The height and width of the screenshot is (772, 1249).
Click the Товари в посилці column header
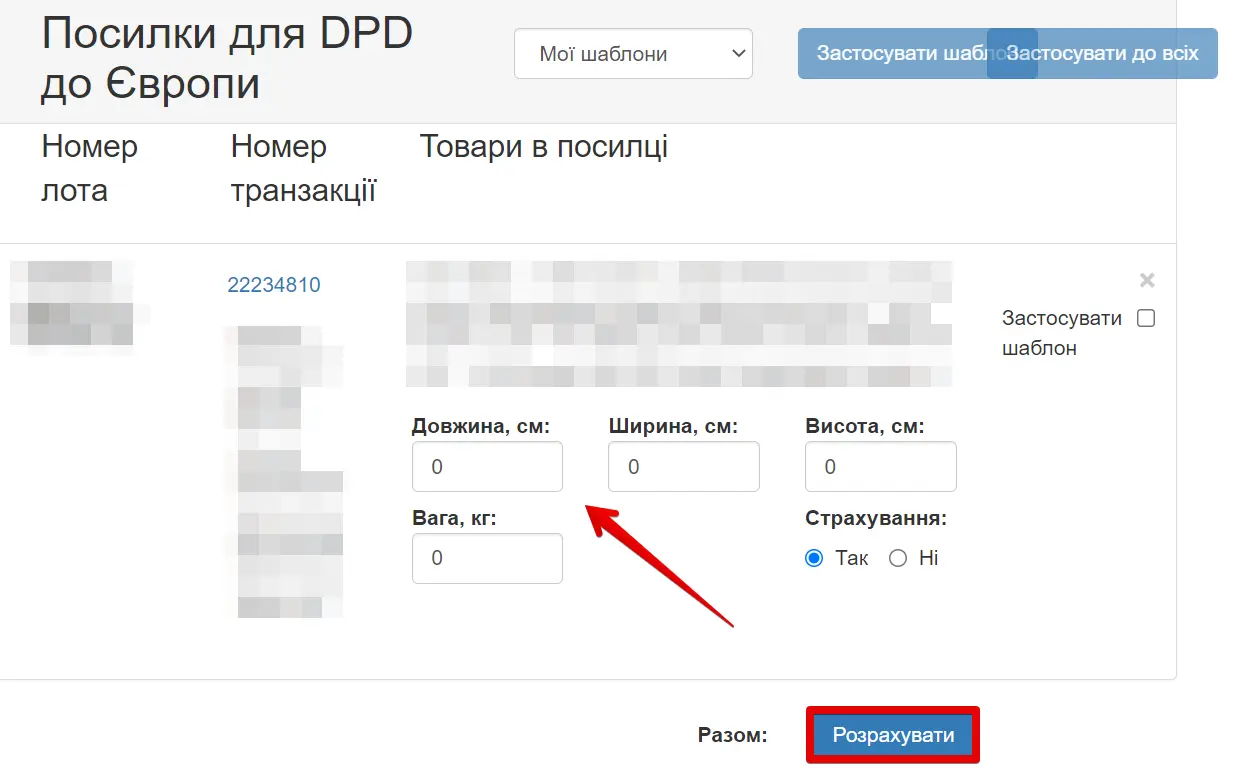(x=544, y=147)
